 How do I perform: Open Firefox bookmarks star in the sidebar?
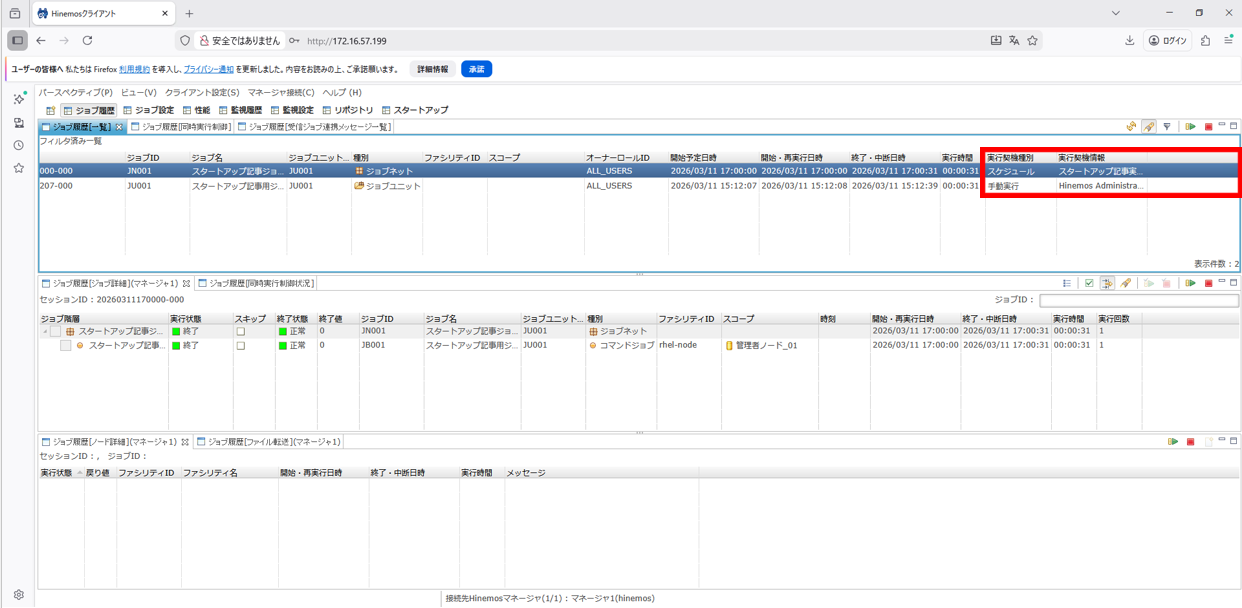pyautogui.click(x=18, y=168)
